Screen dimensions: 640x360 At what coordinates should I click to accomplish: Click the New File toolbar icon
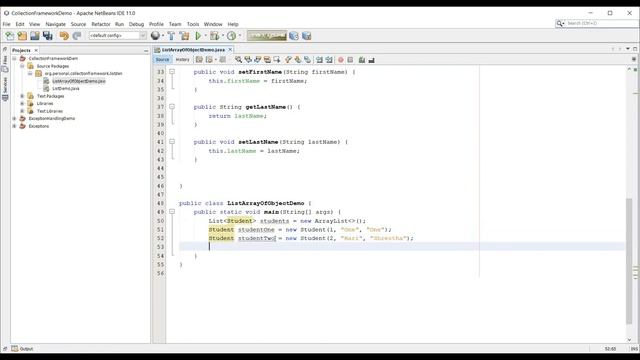(9, 36)
